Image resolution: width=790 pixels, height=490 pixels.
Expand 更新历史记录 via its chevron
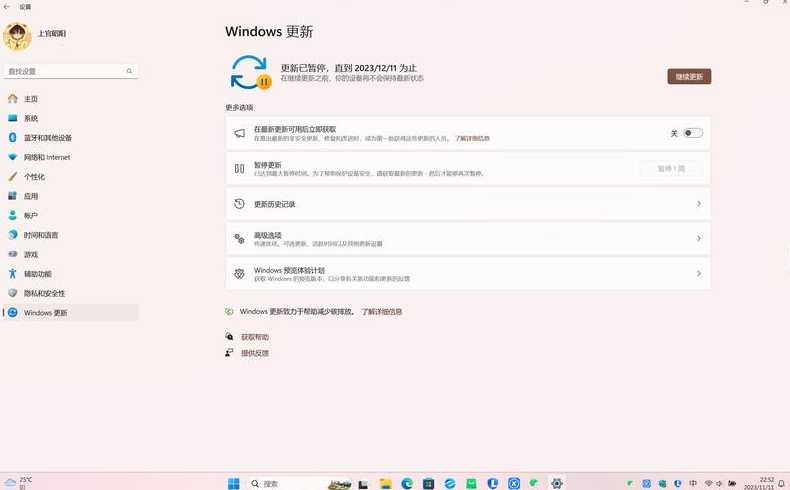click(x=699, y=203)
